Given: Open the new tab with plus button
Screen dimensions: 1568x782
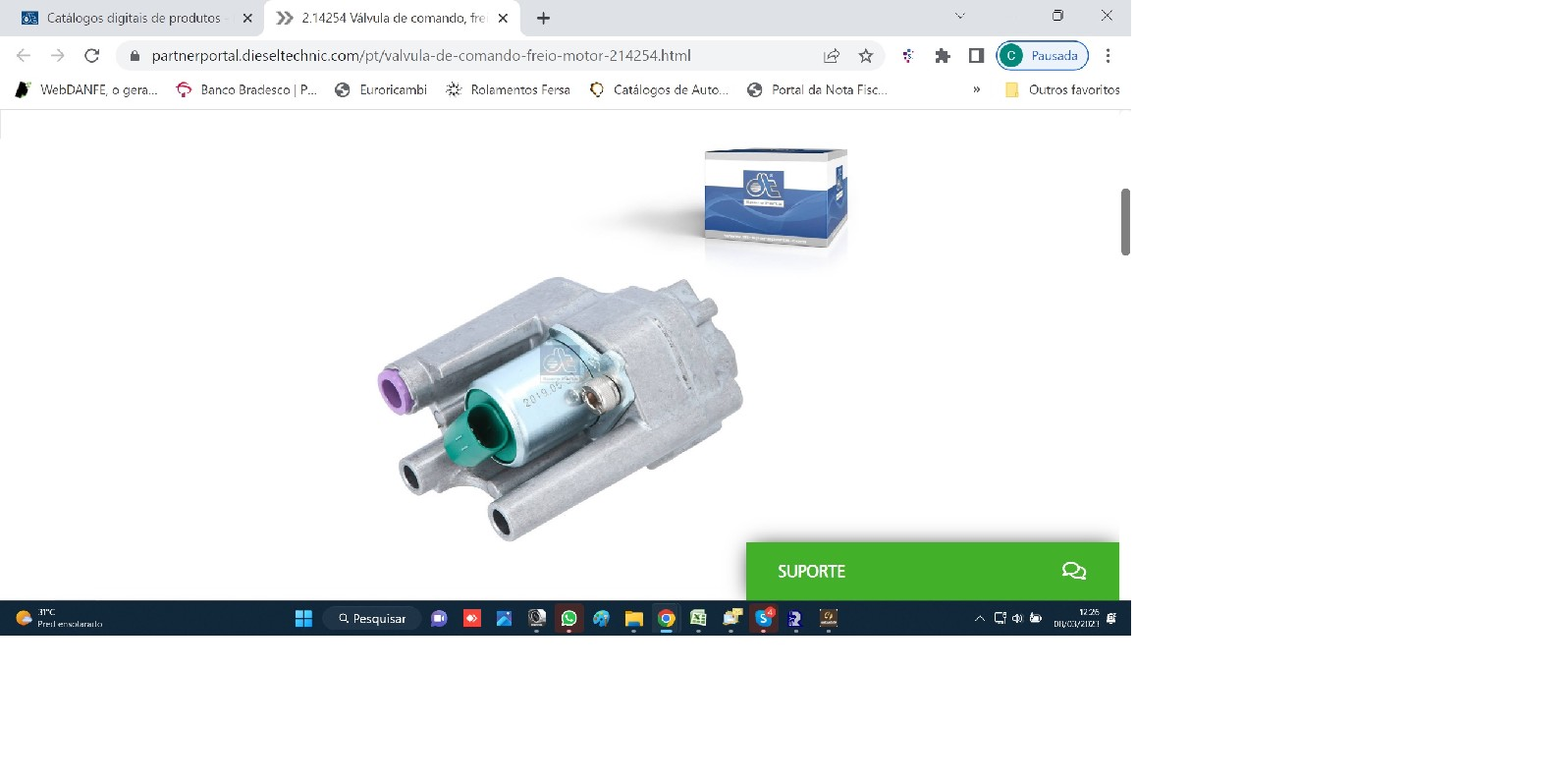Looking at the screenshot, I should [x=543, y=18].
